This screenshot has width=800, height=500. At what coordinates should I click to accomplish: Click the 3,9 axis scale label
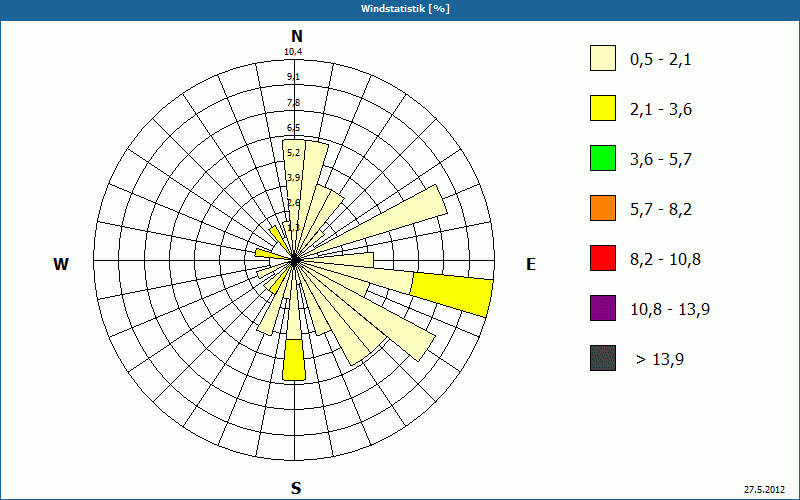(293, 178)
